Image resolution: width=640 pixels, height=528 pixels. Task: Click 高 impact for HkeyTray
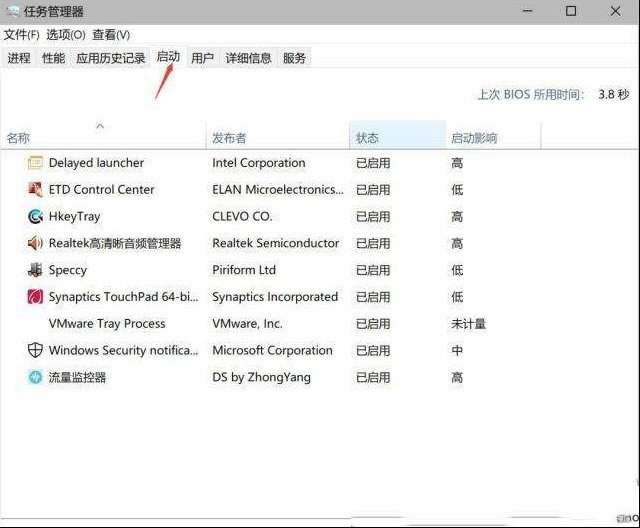457,217
